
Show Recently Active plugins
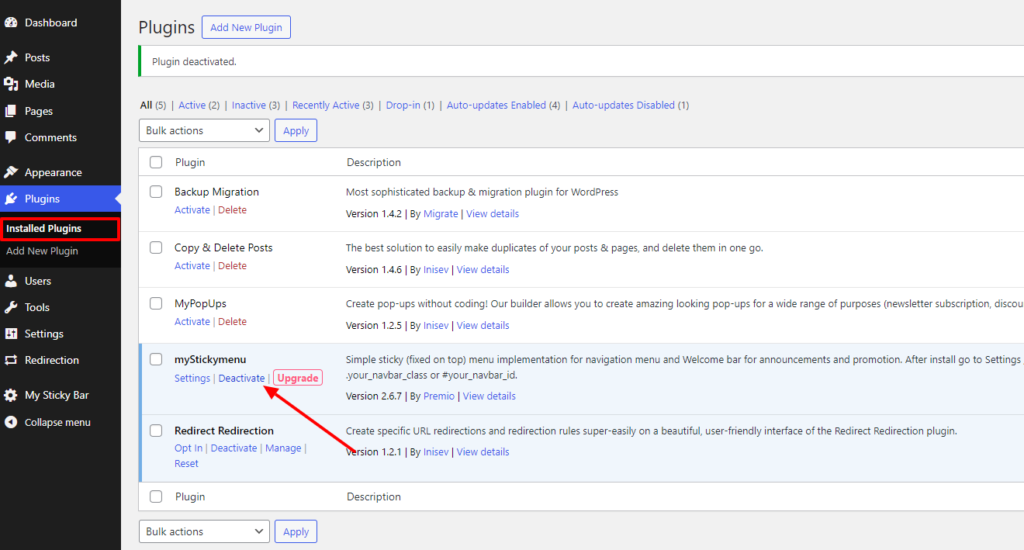326,105
